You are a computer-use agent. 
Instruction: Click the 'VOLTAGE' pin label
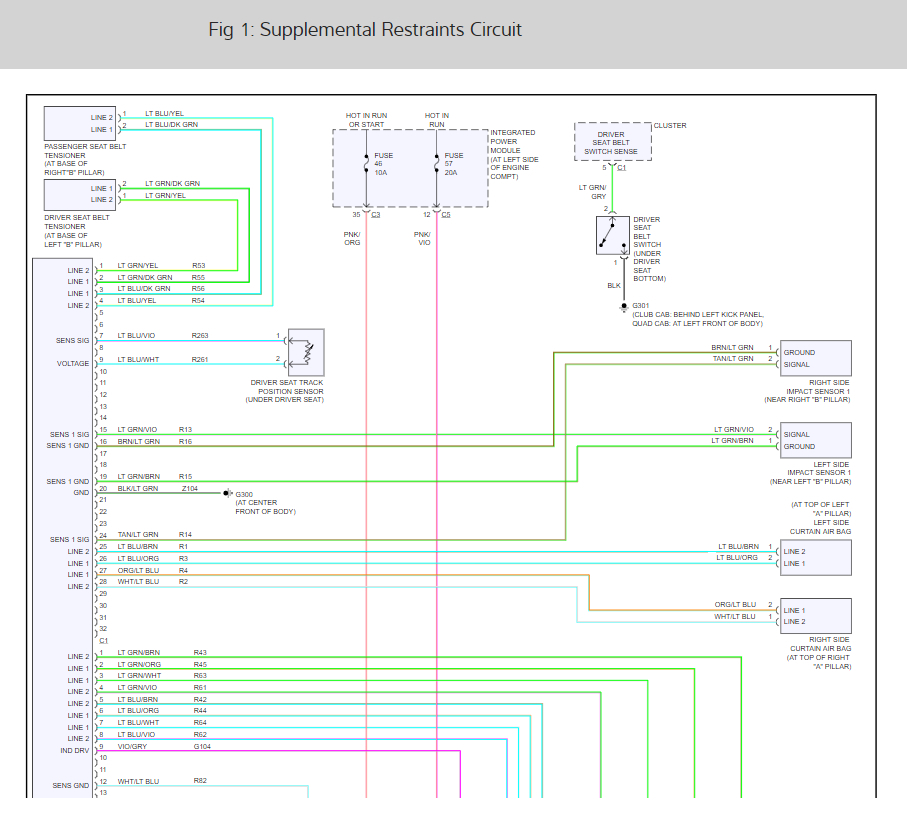click(73, 364)
